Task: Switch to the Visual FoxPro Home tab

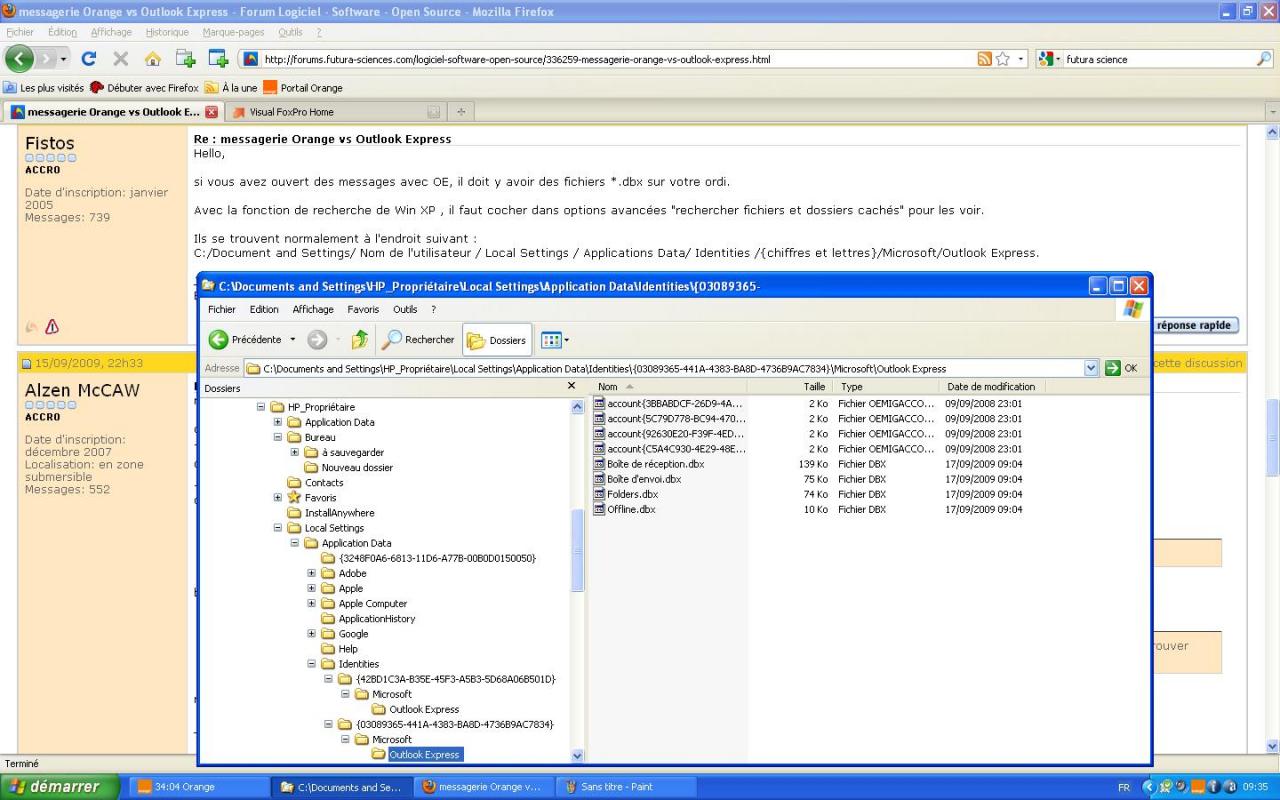Action: (x=337, y=112)
